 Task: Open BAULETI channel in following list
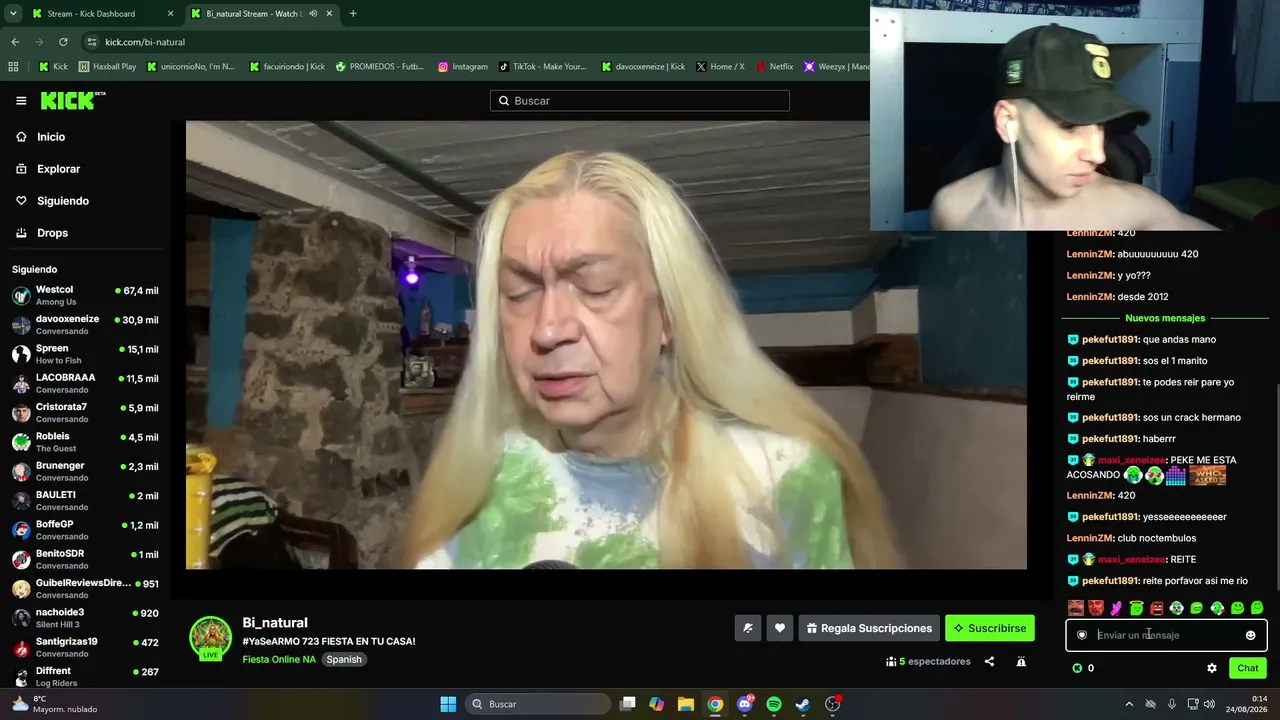point(85,500)
